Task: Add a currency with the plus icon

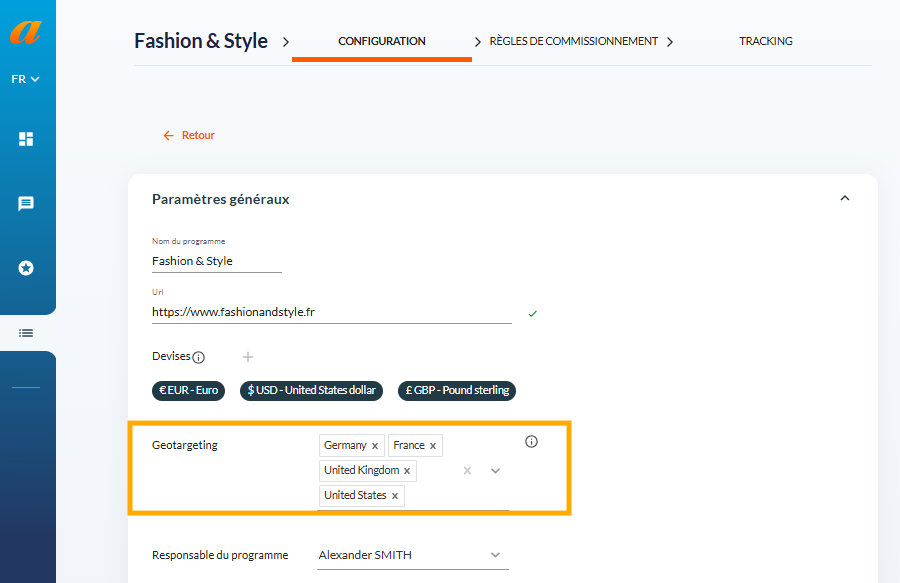Action: click(247, 357)
